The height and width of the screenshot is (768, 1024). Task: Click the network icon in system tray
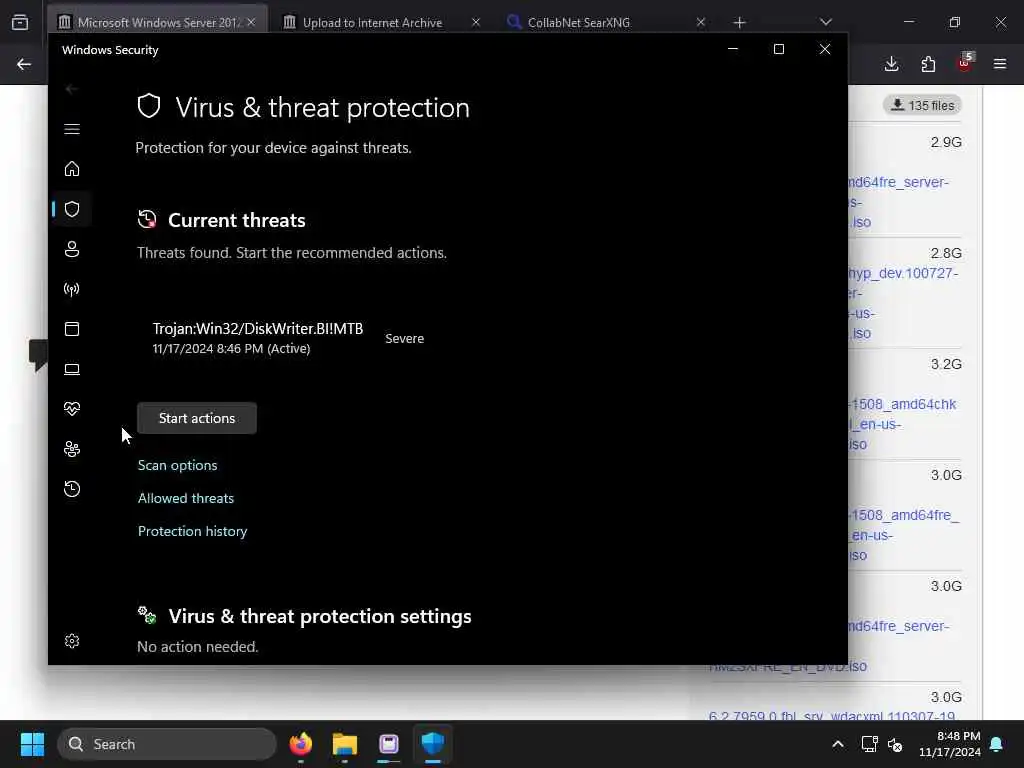click(x=869, y=744)
